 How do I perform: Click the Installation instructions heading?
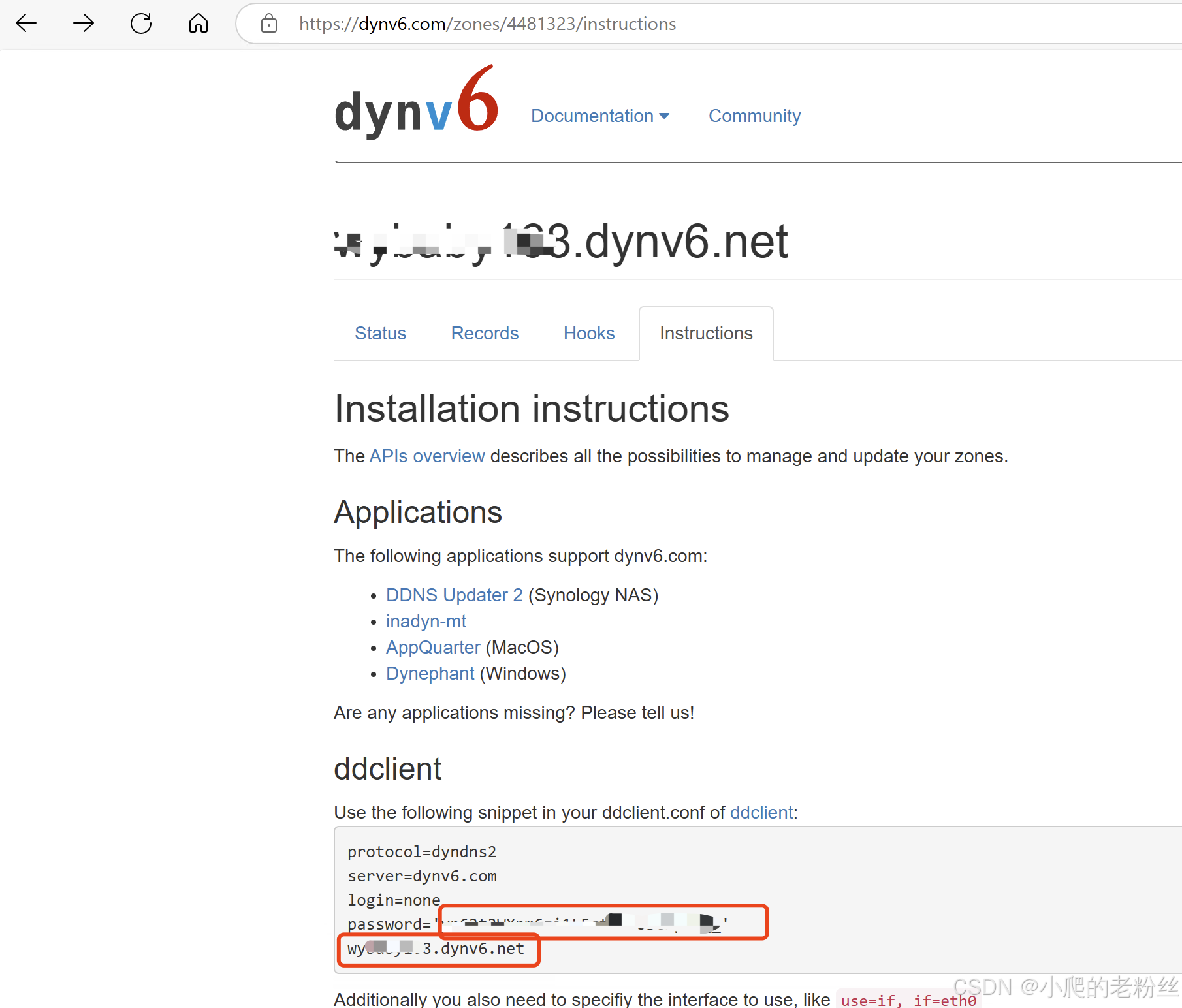pyautogui.click(x=532, y=409)
